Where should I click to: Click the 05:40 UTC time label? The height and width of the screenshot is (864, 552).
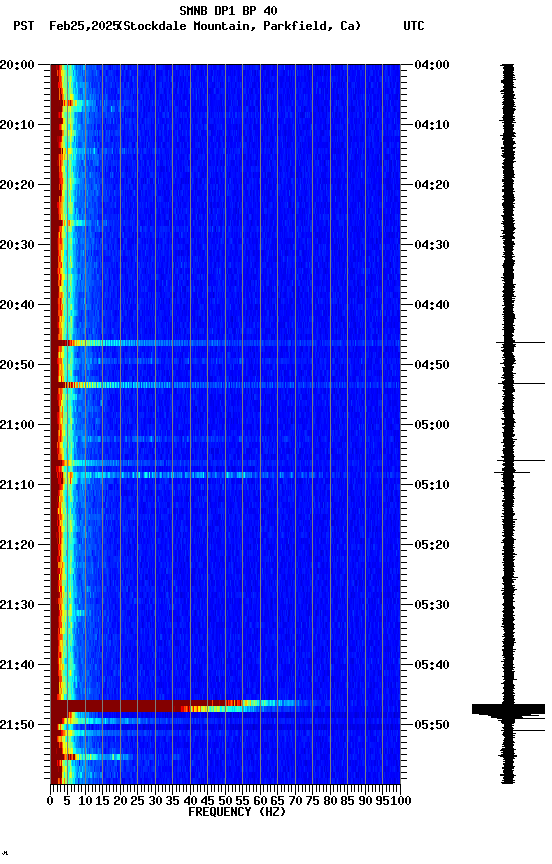(432, 666)
